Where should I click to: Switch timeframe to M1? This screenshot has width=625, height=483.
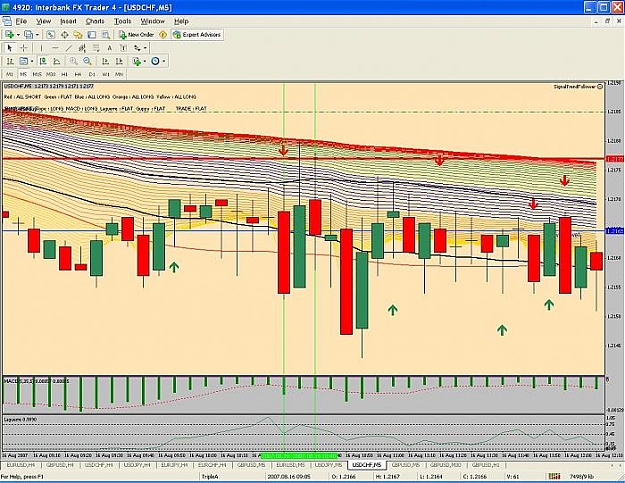[x=10, y=75]
